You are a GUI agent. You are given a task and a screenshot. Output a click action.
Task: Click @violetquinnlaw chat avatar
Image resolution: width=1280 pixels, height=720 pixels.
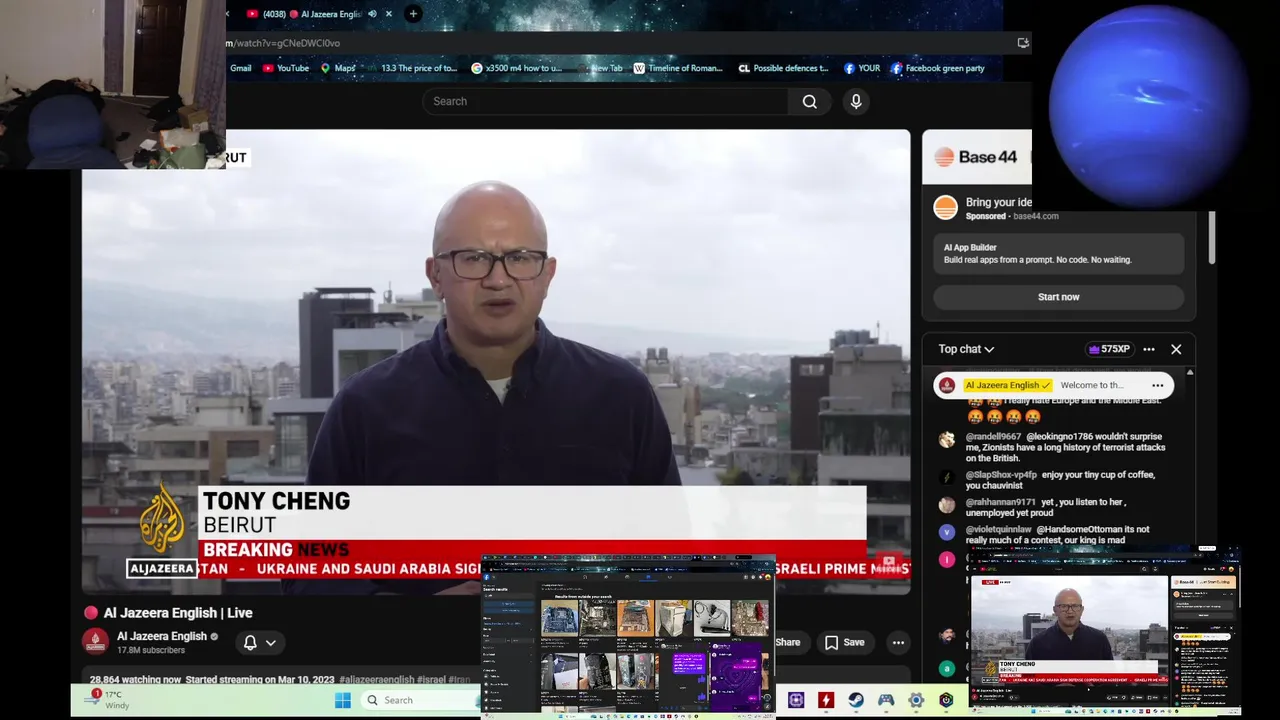(x=946, y=532)
